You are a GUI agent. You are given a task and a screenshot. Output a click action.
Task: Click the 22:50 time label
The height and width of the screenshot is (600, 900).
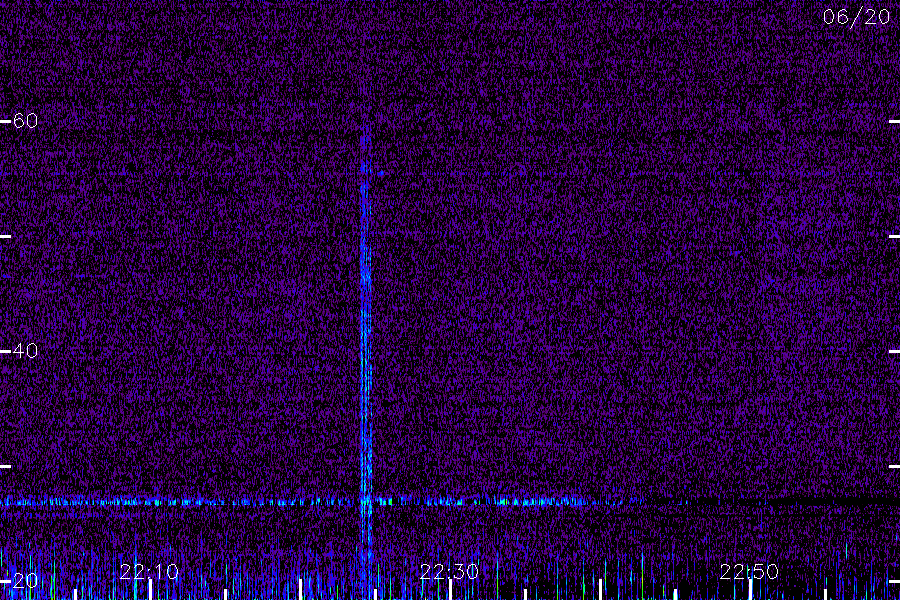(749, 572)
